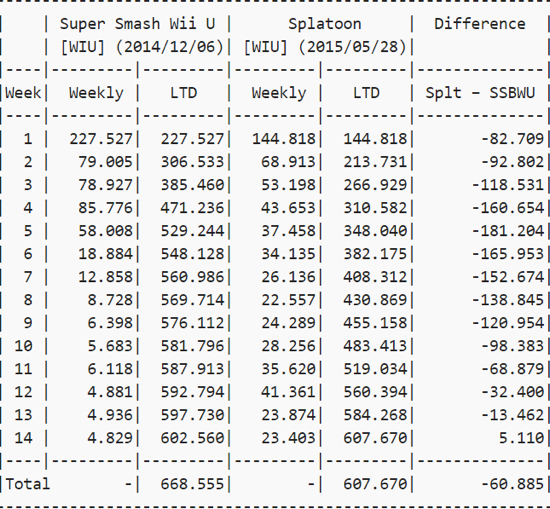Select Smash week 1 weekly value 227.527
The height and width of the screenshot is (509, 550).
click(x=101, y=139)
